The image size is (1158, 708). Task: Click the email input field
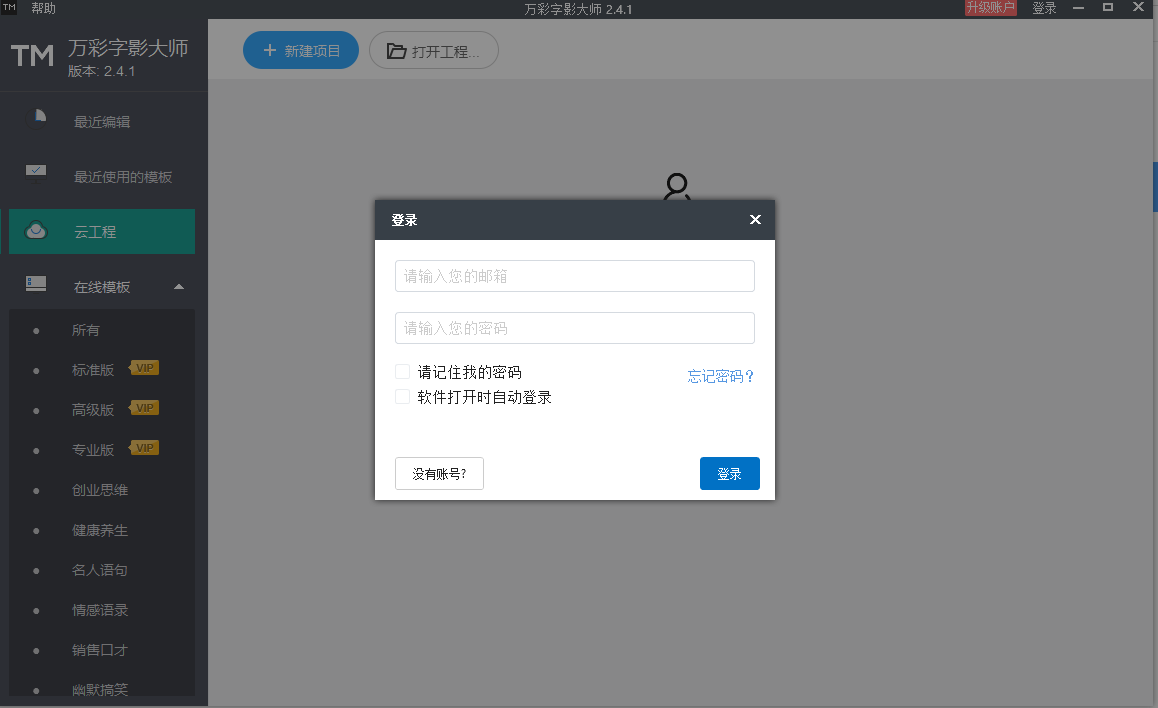coord(574,276)
